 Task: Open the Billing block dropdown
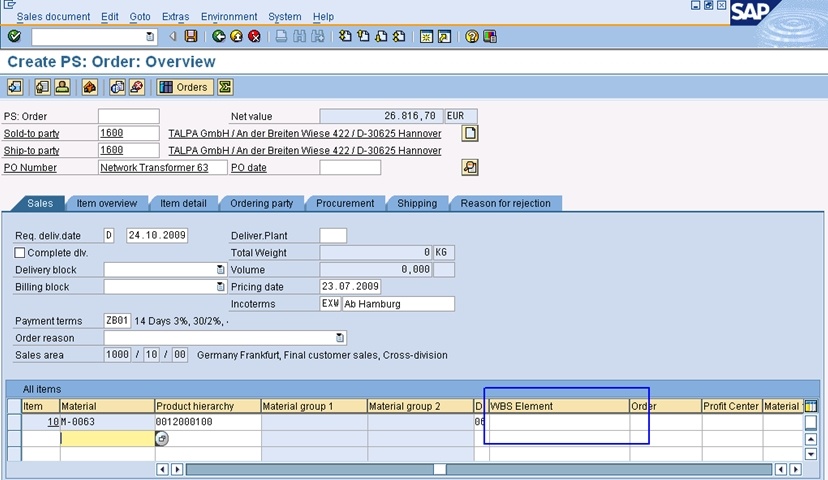(220, 287)
